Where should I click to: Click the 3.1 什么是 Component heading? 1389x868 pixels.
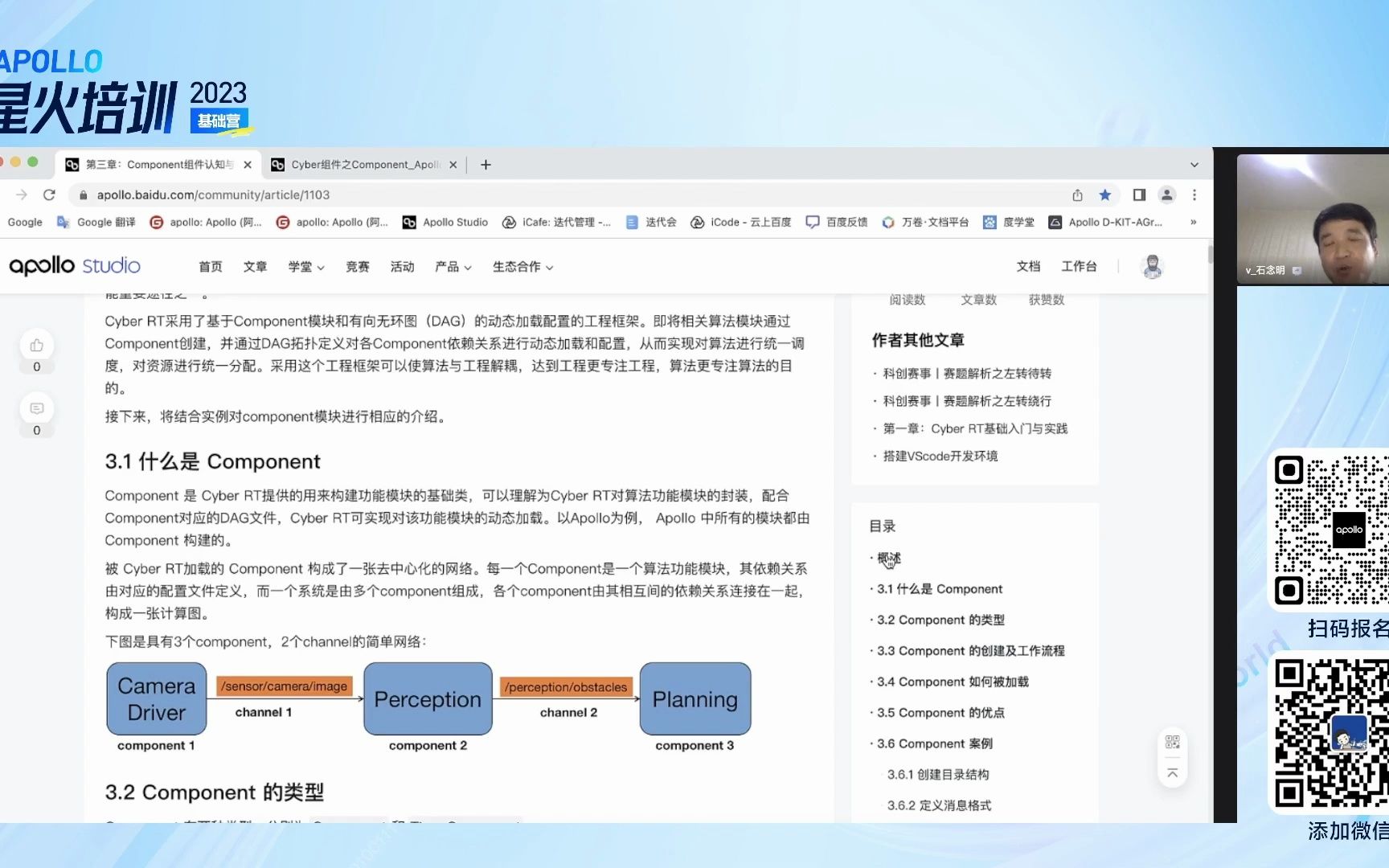click(212, 461)
